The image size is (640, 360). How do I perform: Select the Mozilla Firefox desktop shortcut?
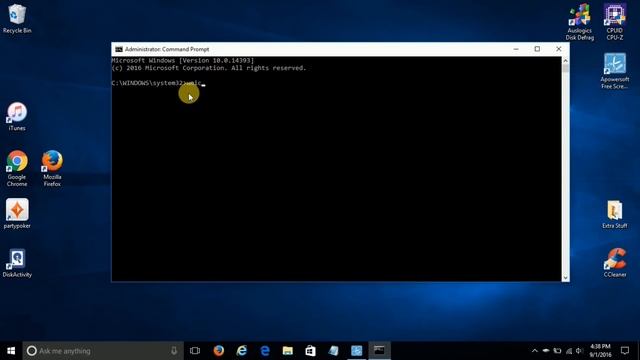pyautogui.click(x=52, y=169)
